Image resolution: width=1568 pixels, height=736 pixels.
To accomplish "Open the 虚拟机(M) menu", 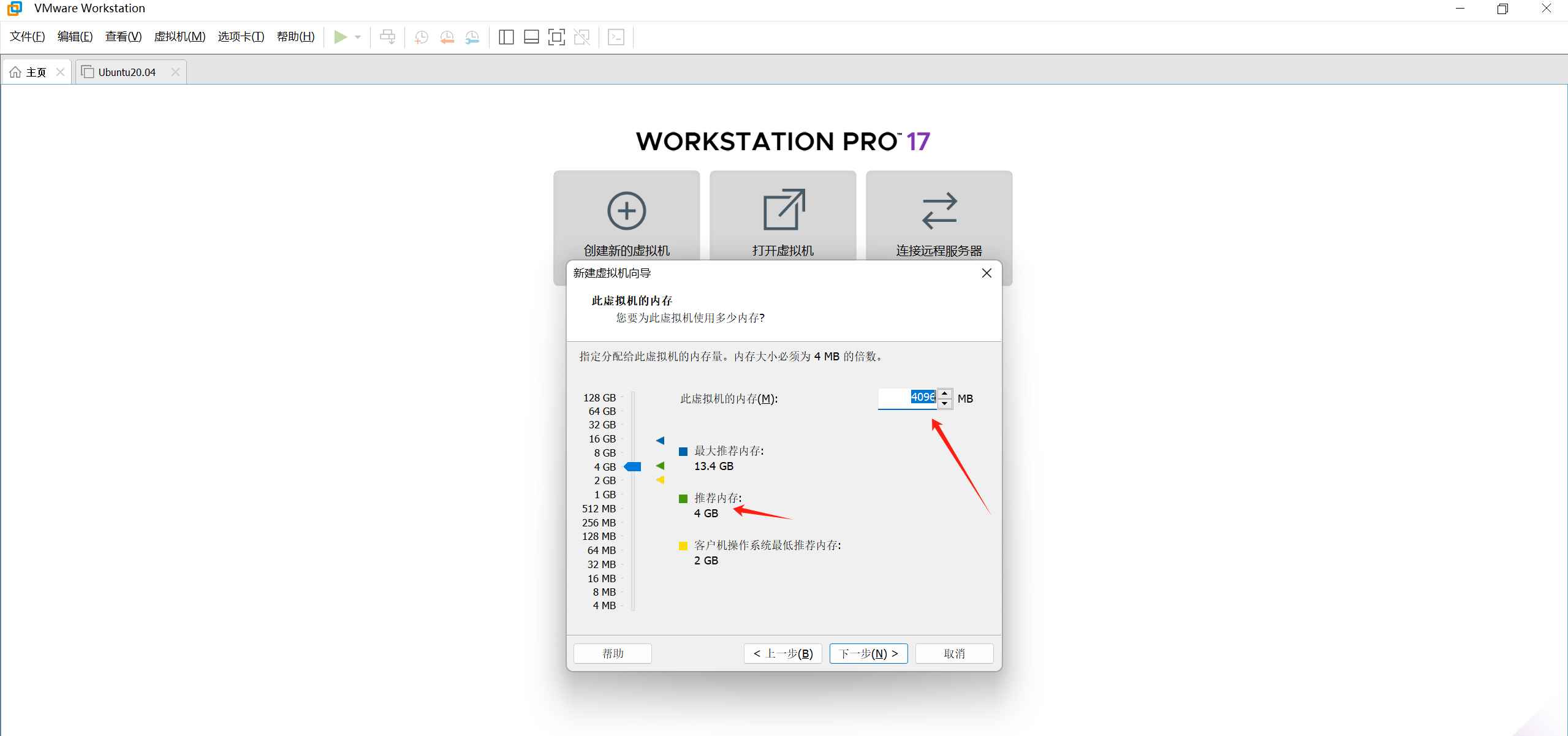I will pyautogui.click(x=180, y=37).
